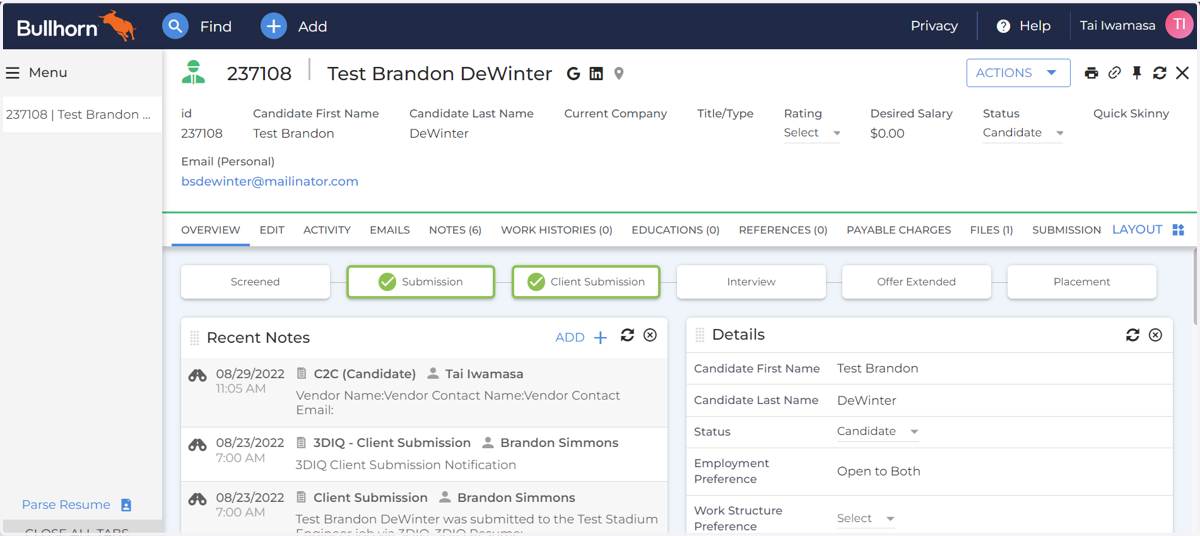Open Work Structure Preference dropdown
1200x536 pixels.
(866, 519)
